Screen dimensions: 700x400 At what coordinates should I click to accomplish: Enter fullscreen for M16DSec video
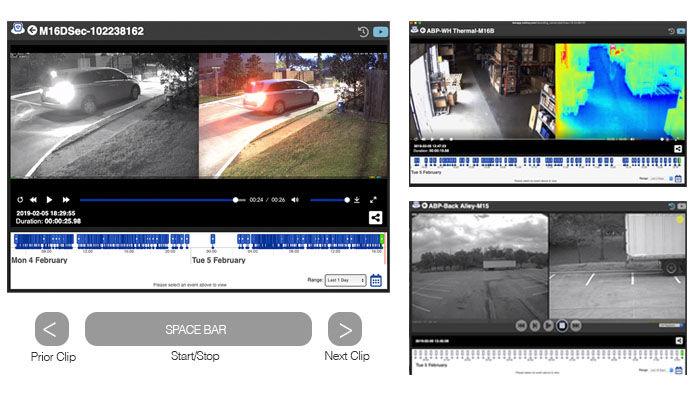374,200
